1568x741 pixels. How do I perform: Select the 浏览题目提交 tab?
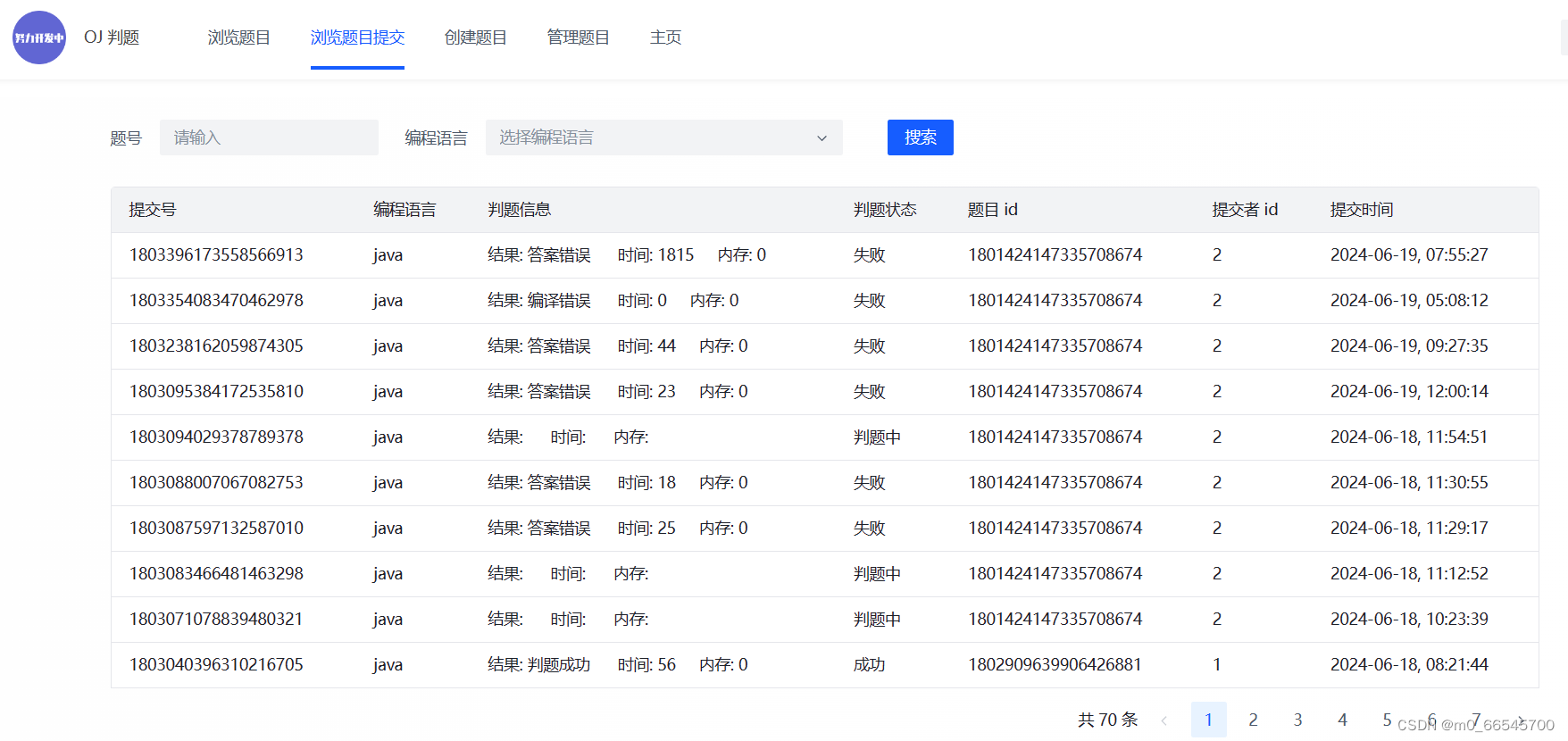pos(357,37)
